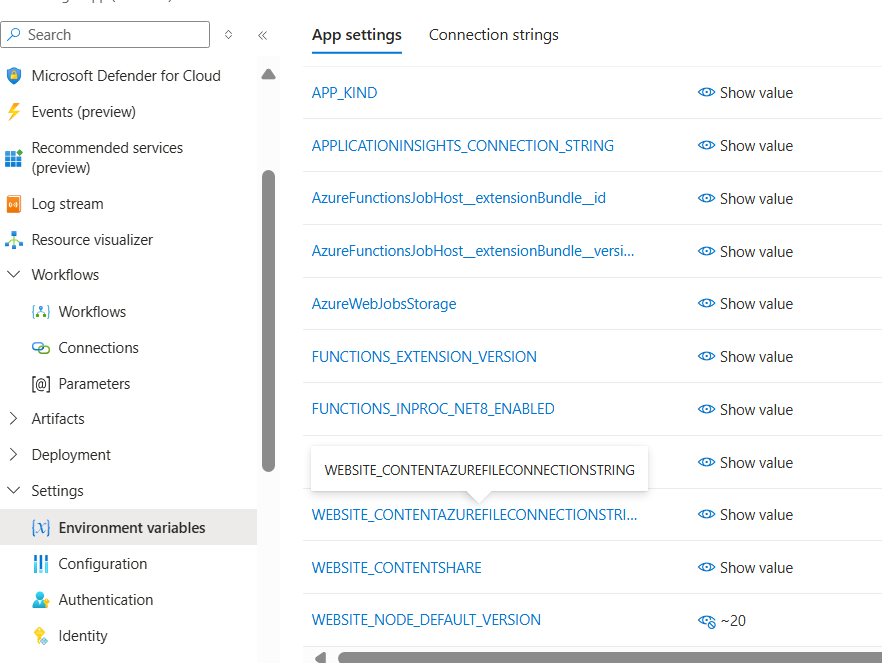Collapse the sidebar with double-chevron icon

pos(263,35)
